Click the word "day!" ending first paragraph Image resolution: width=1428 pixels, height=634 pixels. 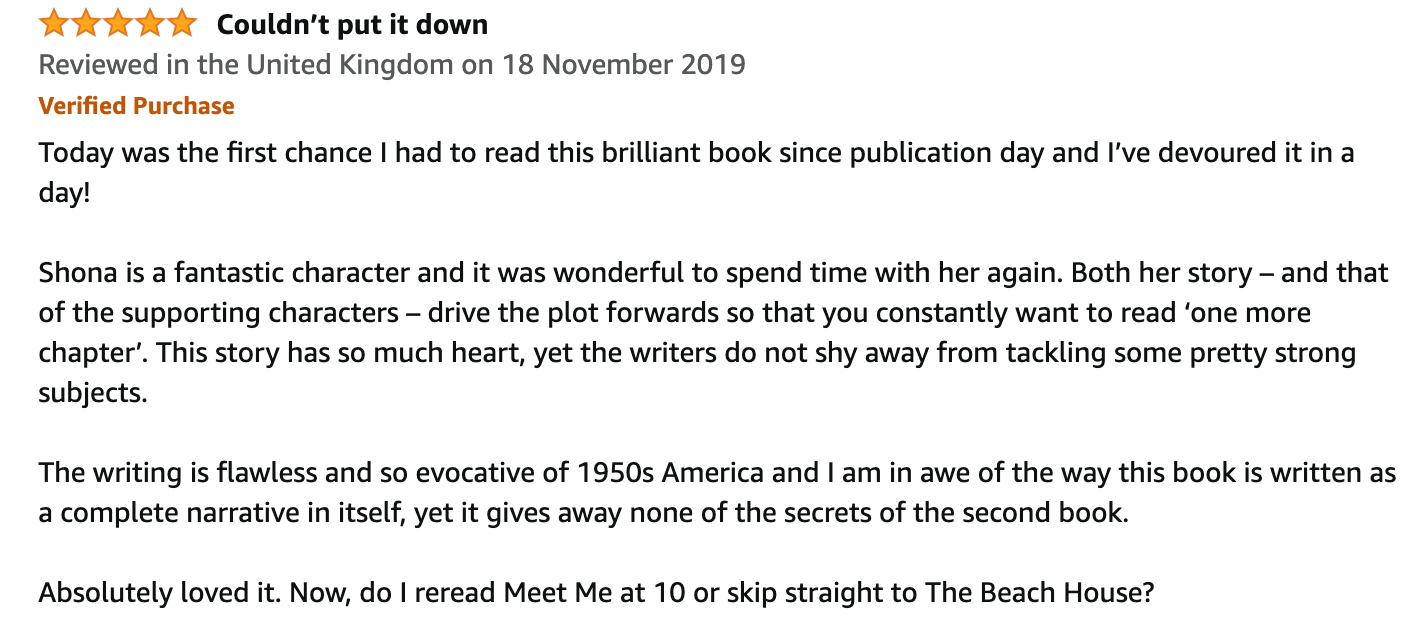(65, 193)
